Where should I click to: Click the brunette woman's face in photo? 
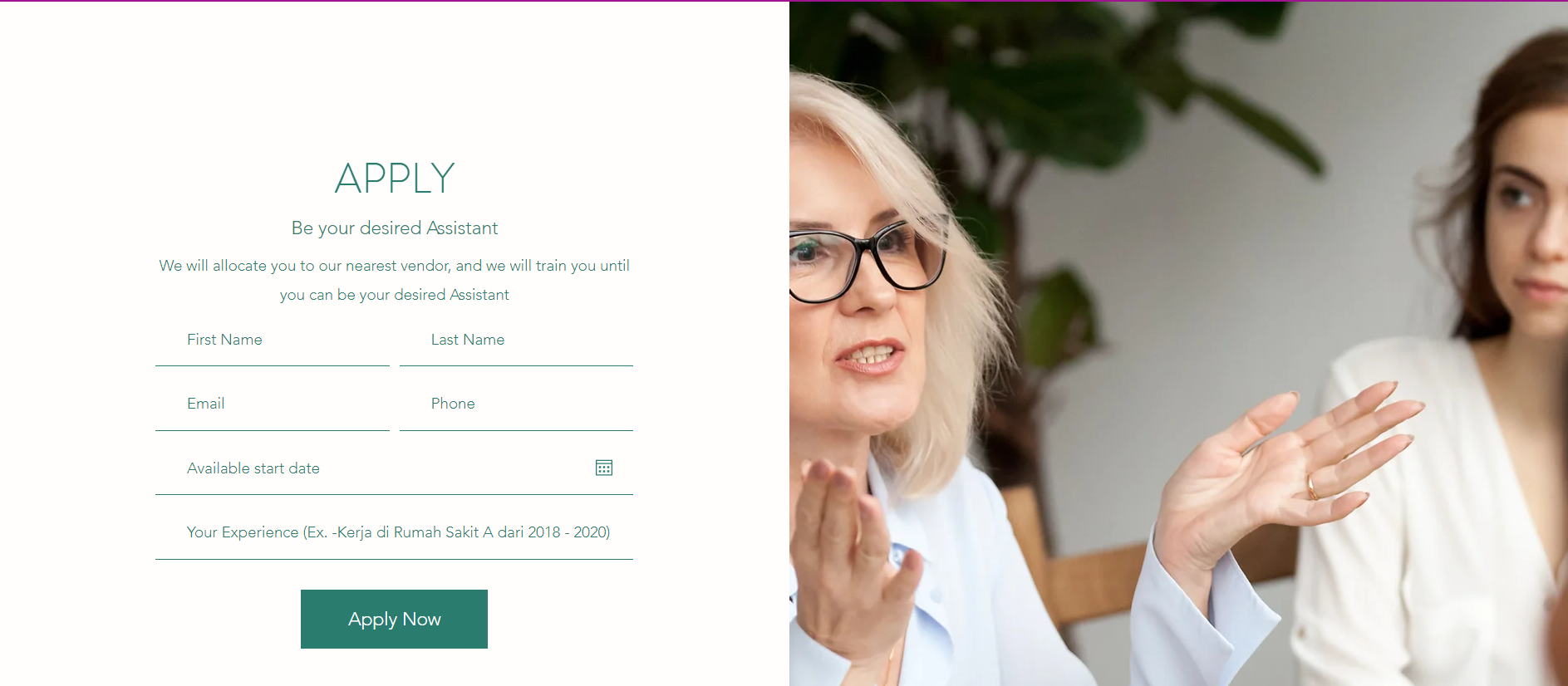click(1531, 224)
